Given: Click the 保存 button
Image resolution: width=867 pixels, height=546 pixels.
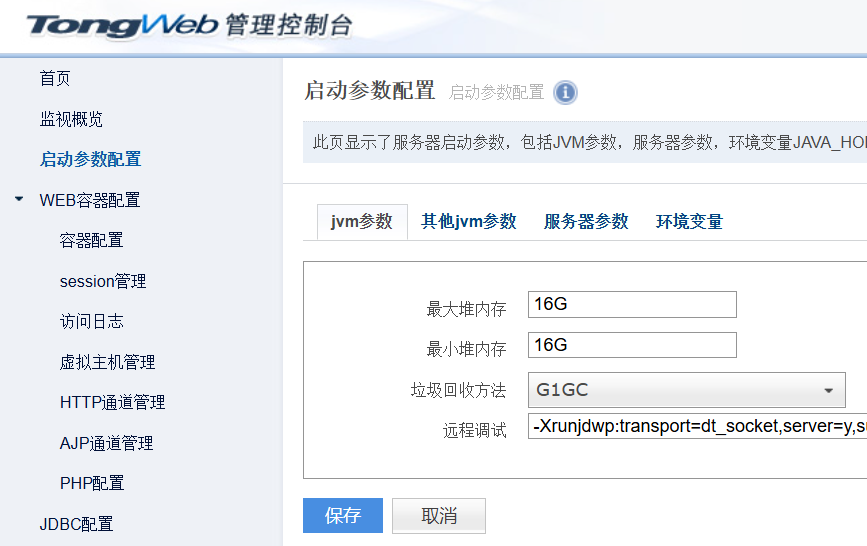Looking at the screenshot, I should [x=343, y=516].
